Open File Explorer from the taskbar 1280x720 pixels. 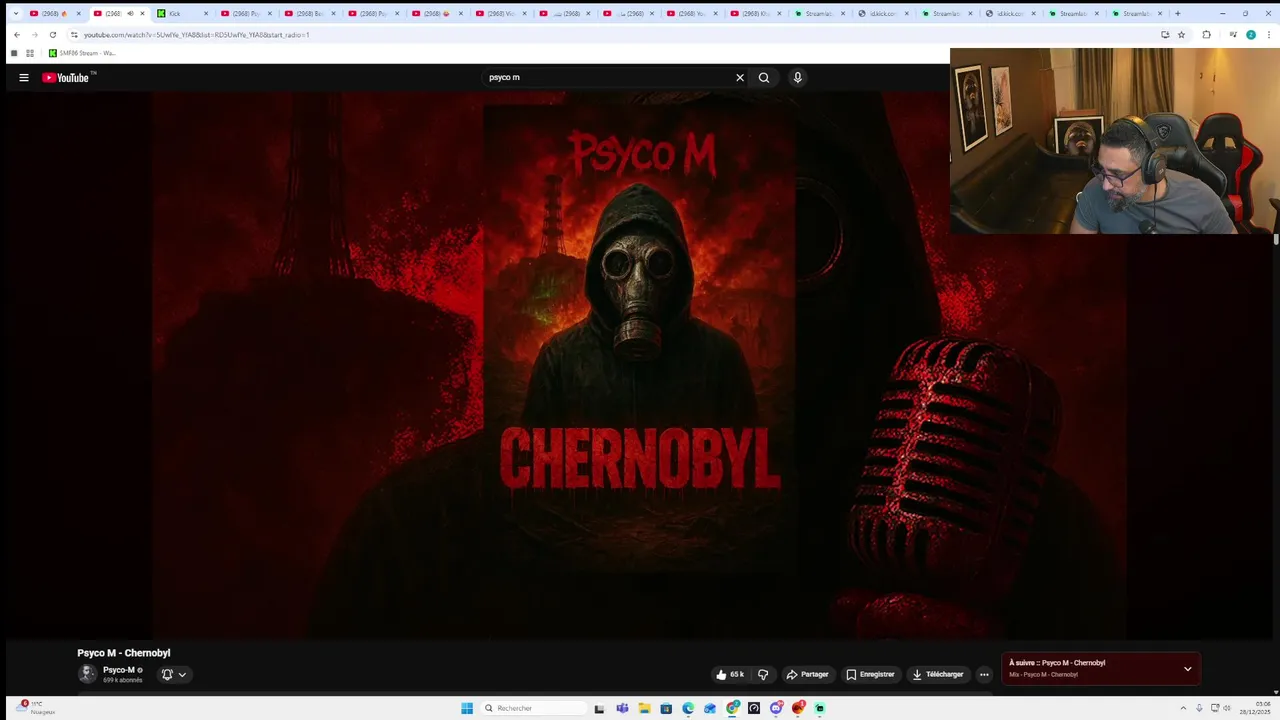[x=644, y=708]
